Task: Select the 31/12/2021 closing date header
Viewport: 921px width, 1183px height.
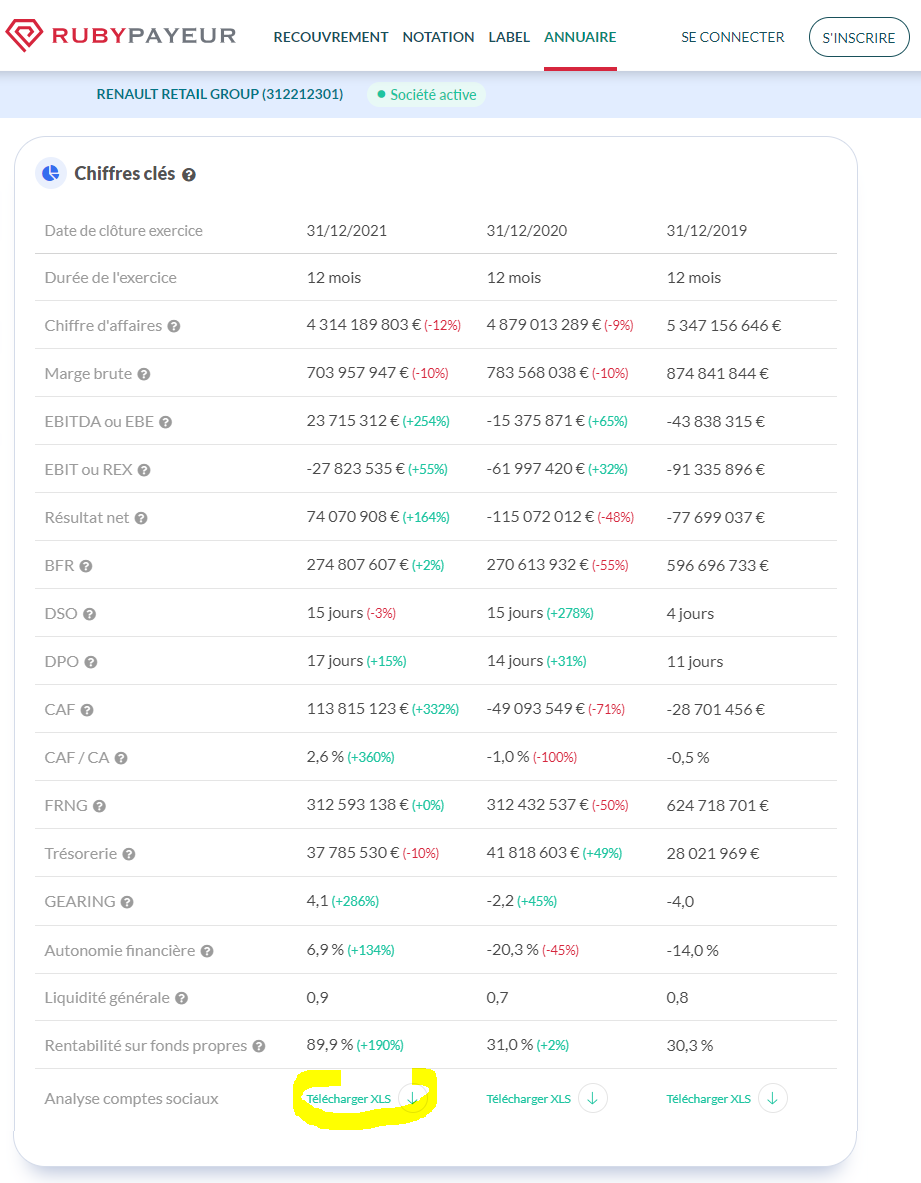Action: [346, 231]
